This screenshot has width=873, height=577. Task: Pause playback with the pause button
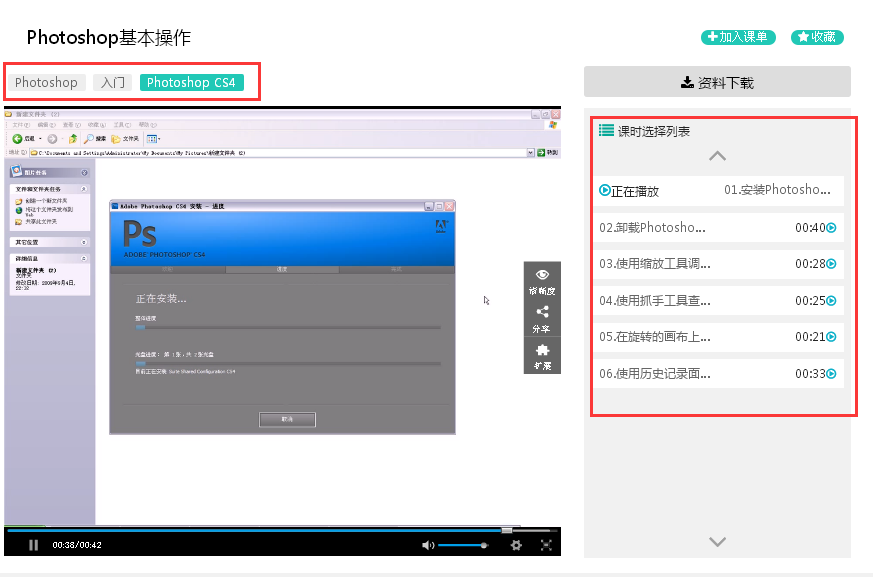pos(33,544)
